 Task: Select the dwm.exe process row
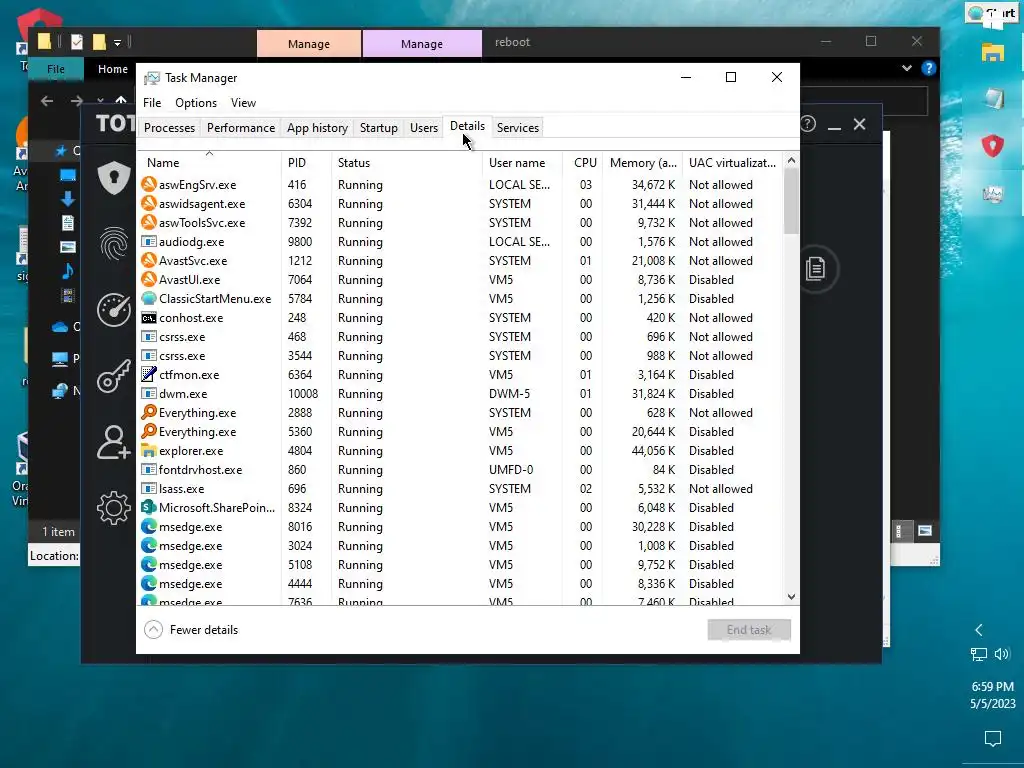460,394
